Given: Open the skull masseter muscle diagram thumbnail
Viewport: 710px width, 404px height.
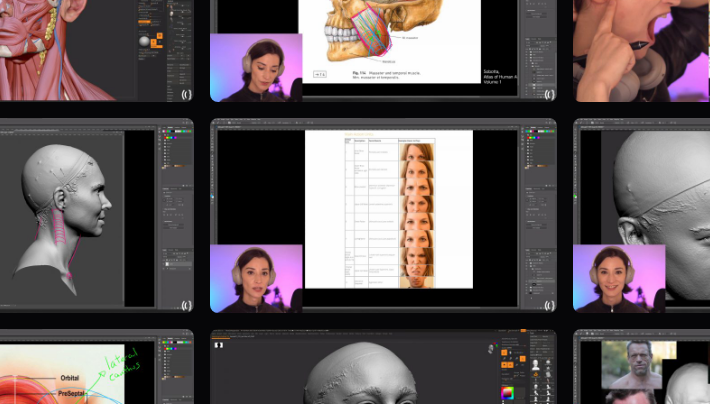Looking at the screenshot, I should (383, 50).
